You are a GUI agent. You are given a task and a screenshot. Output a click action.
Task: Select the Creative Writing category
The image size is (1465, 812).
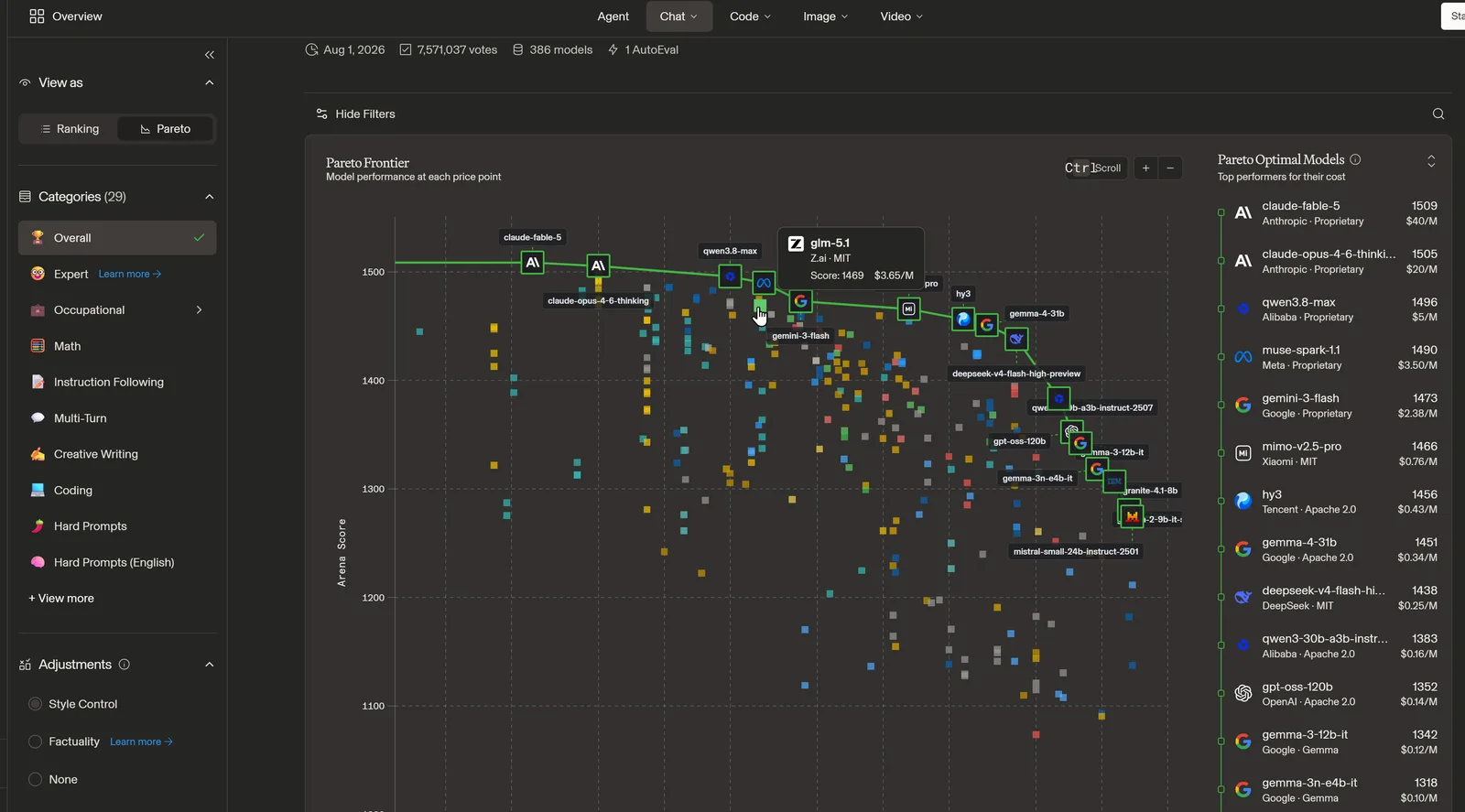click(x=117, y=454)
